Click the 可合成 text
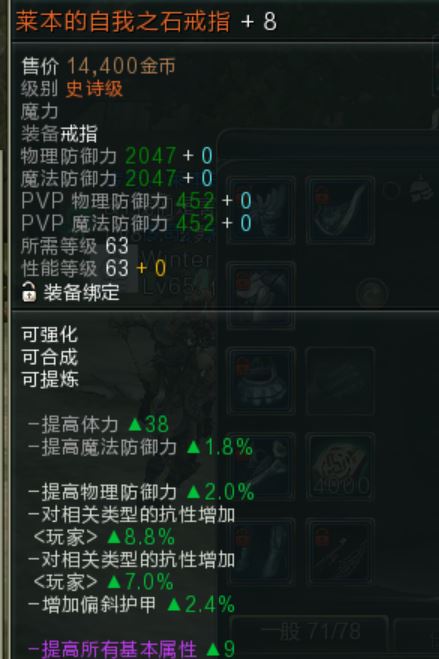The width and height of the screenshot is (439, 659). click(x=50, y=357)
